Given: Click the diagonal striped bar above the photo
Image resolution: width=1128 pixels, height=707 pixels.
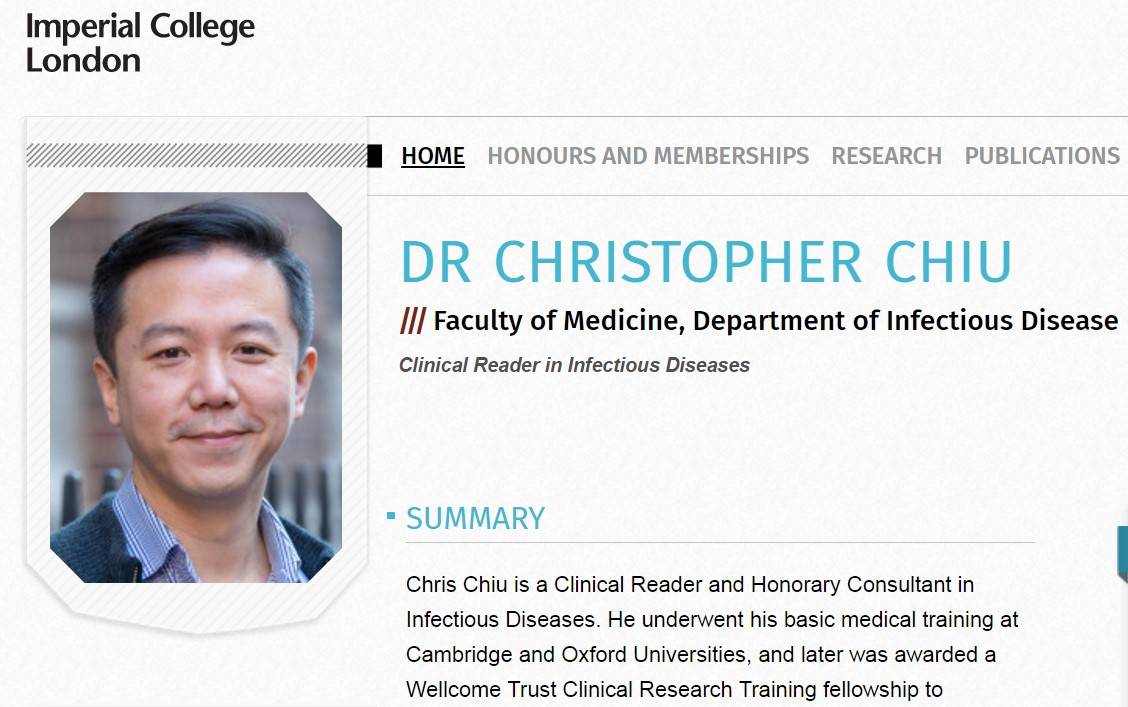Looking at the screenshot, I should point(196,155).
